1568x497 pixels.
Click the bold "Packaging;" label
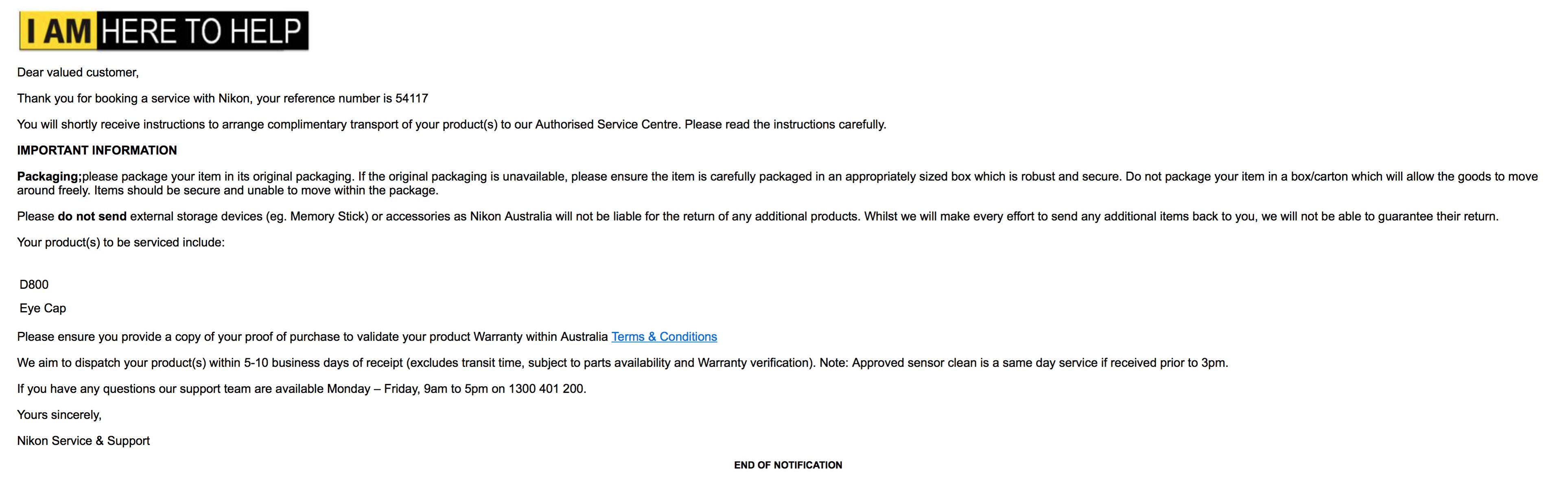[x=49, y=177]
